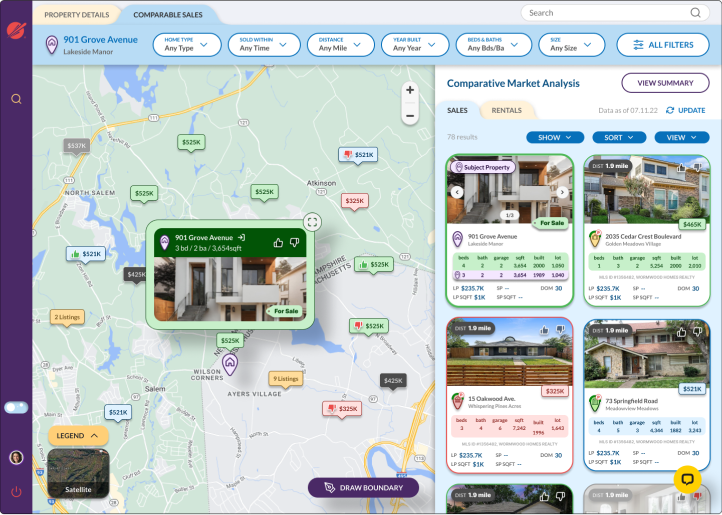Collapse the LEGEND panel
The height and width of the screenshot is (515, 722).
pos(78,436)
